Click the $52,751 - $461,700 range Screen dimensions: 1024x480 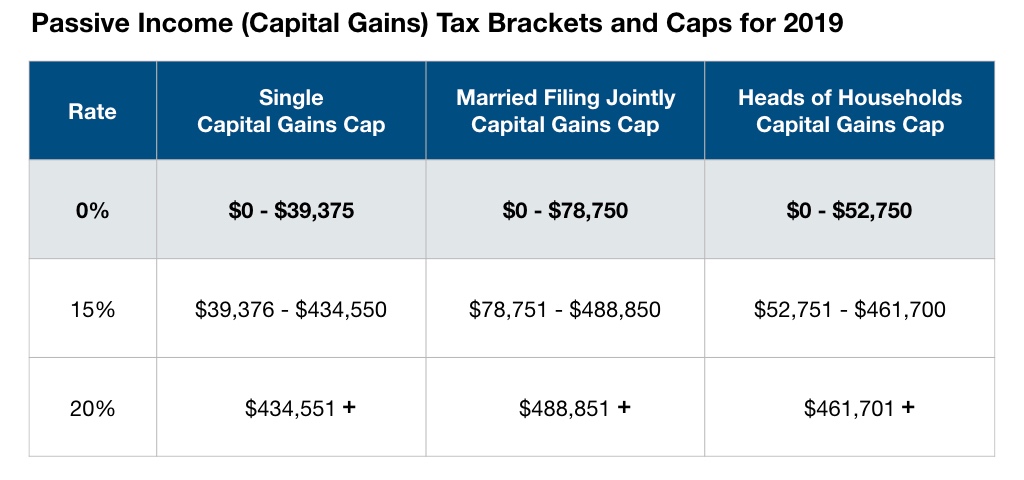(x=850, y=310)
